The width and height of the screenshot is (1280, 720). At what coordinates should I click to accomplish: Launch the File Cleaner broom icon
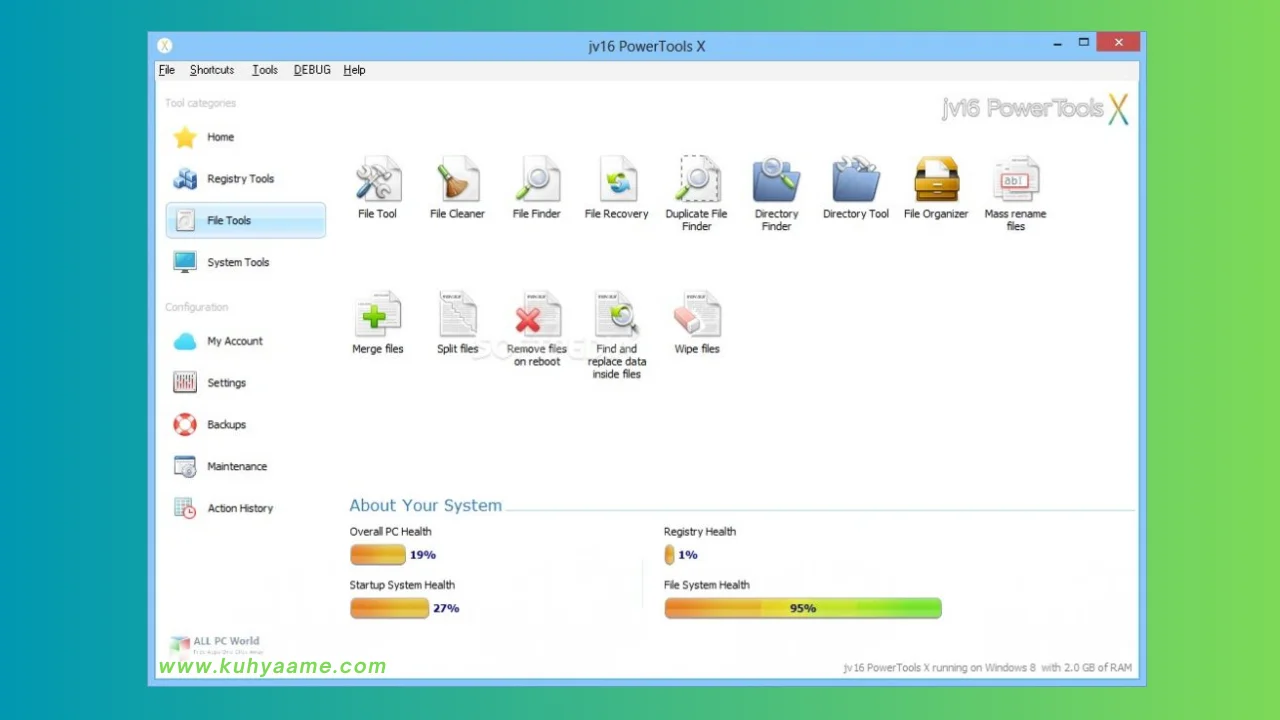(458, 188)
